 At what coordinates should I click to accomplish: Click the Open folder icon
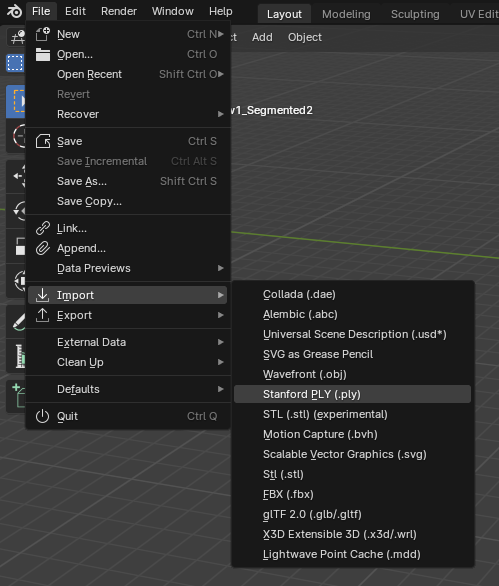coord(43,54)
